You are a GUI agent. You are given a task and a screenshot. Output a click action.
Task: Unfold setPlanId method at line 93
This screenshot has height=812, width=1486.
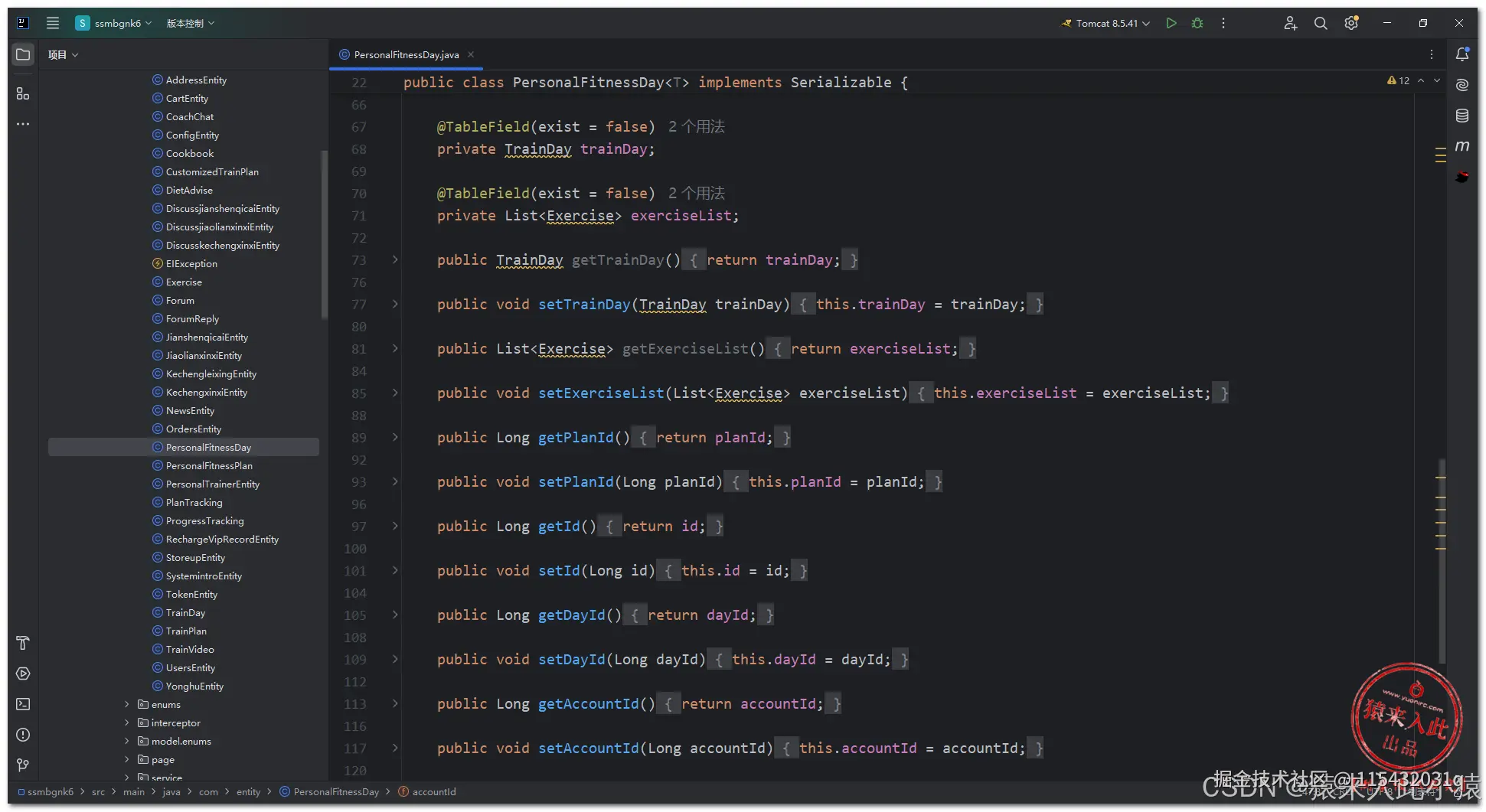tap(395, 481)
